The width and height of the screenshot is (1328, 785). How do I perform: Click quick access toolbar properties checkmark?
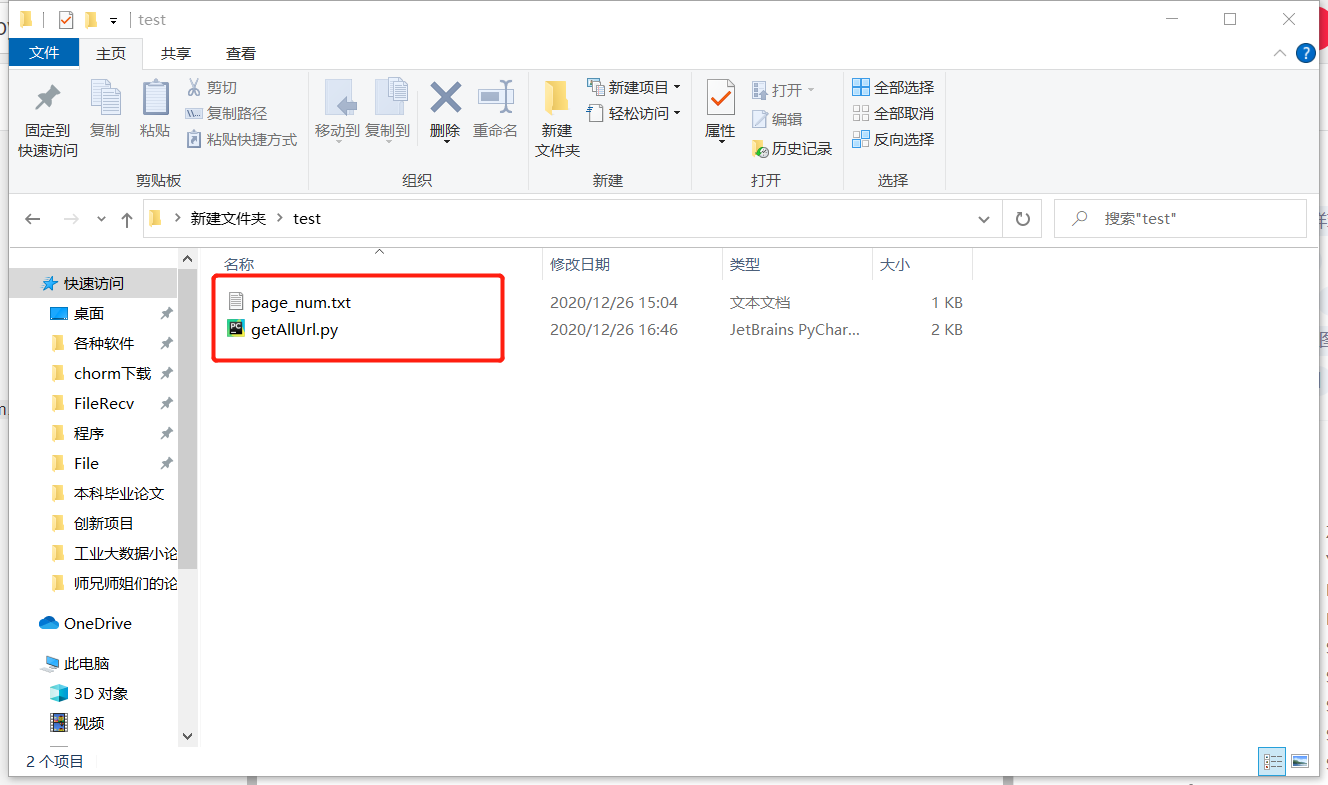tap(66, 20)
